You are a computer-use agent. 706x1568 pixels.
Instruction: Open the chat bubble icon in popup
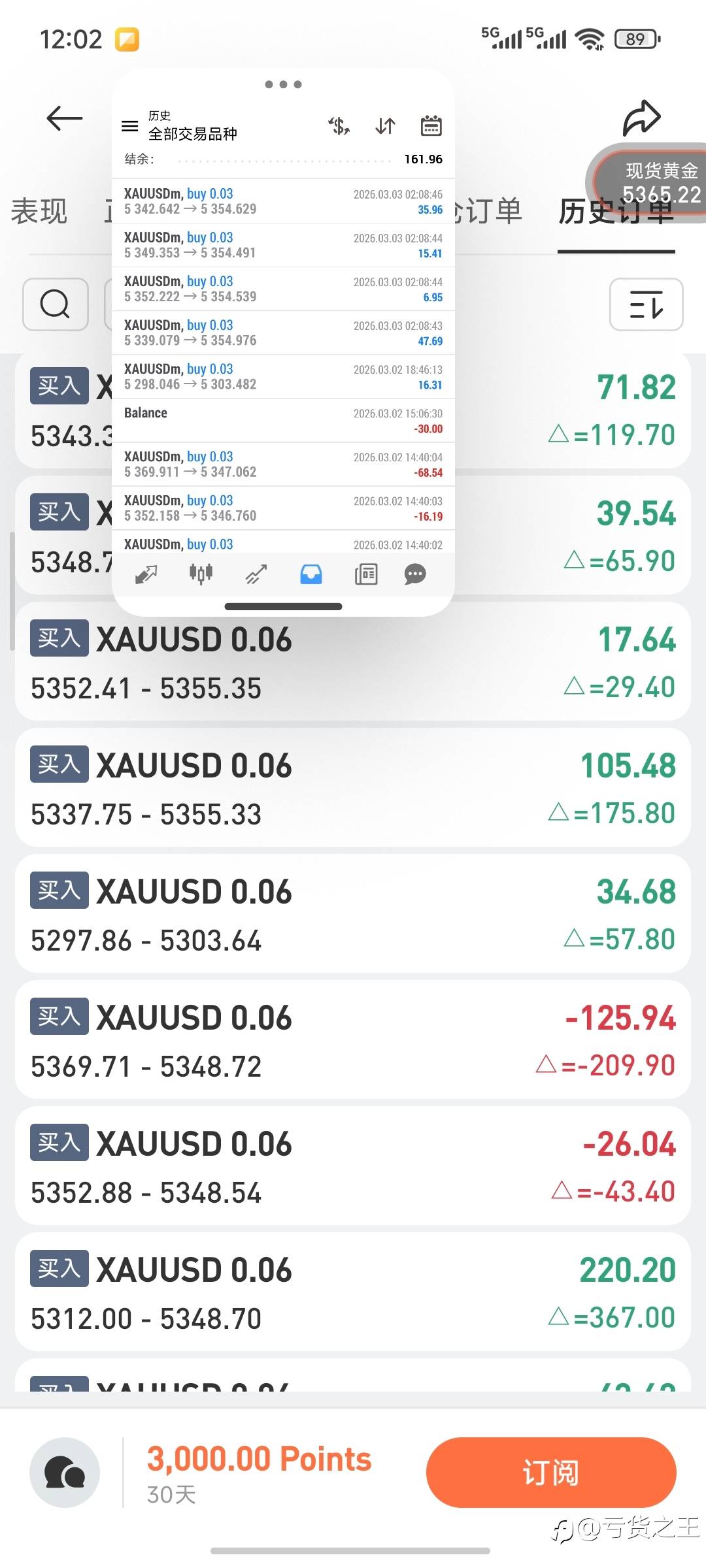(x=415, y=574)
